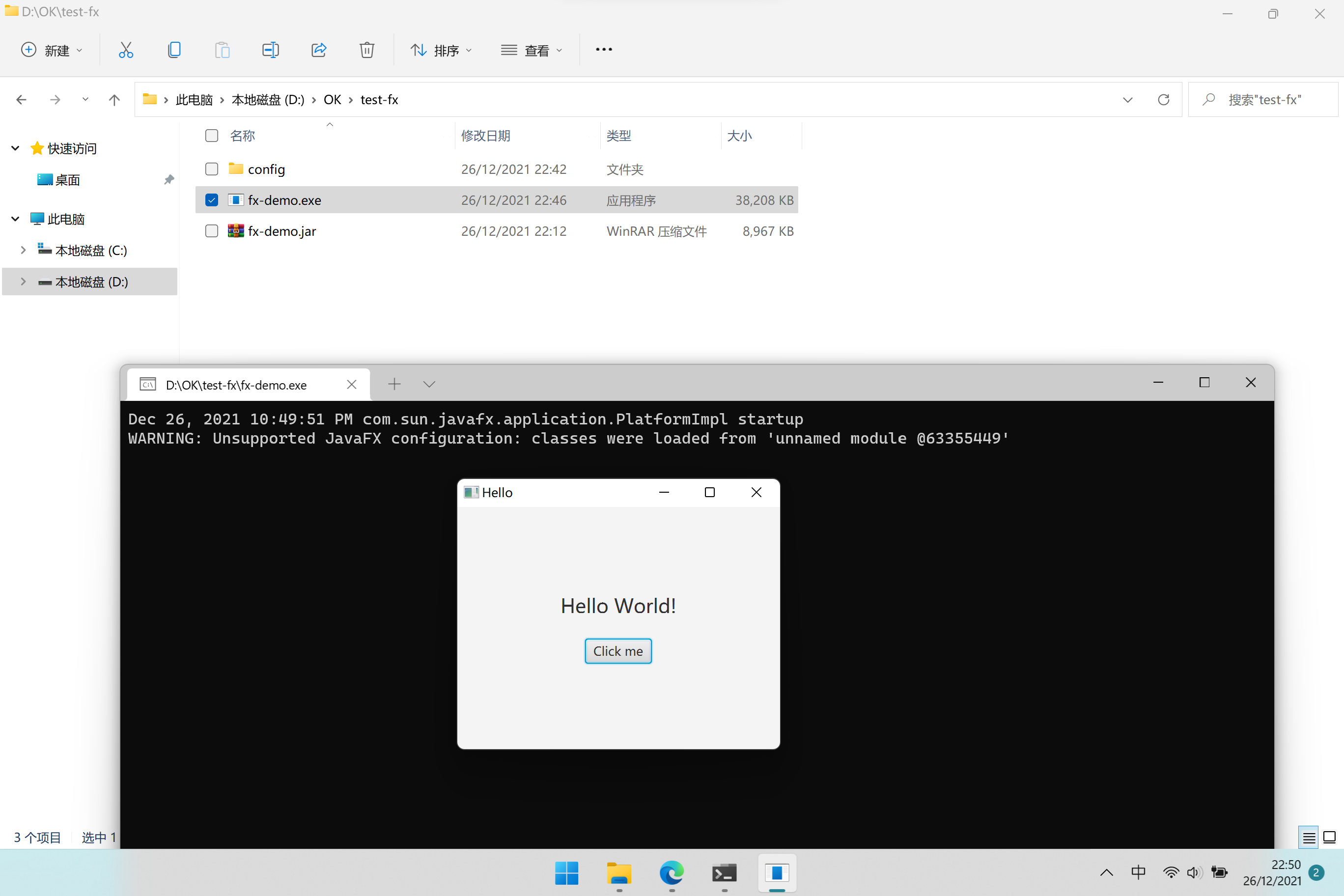Click the OK breadcrumb in address bar
1344x896 pixels.
point(332,100)
